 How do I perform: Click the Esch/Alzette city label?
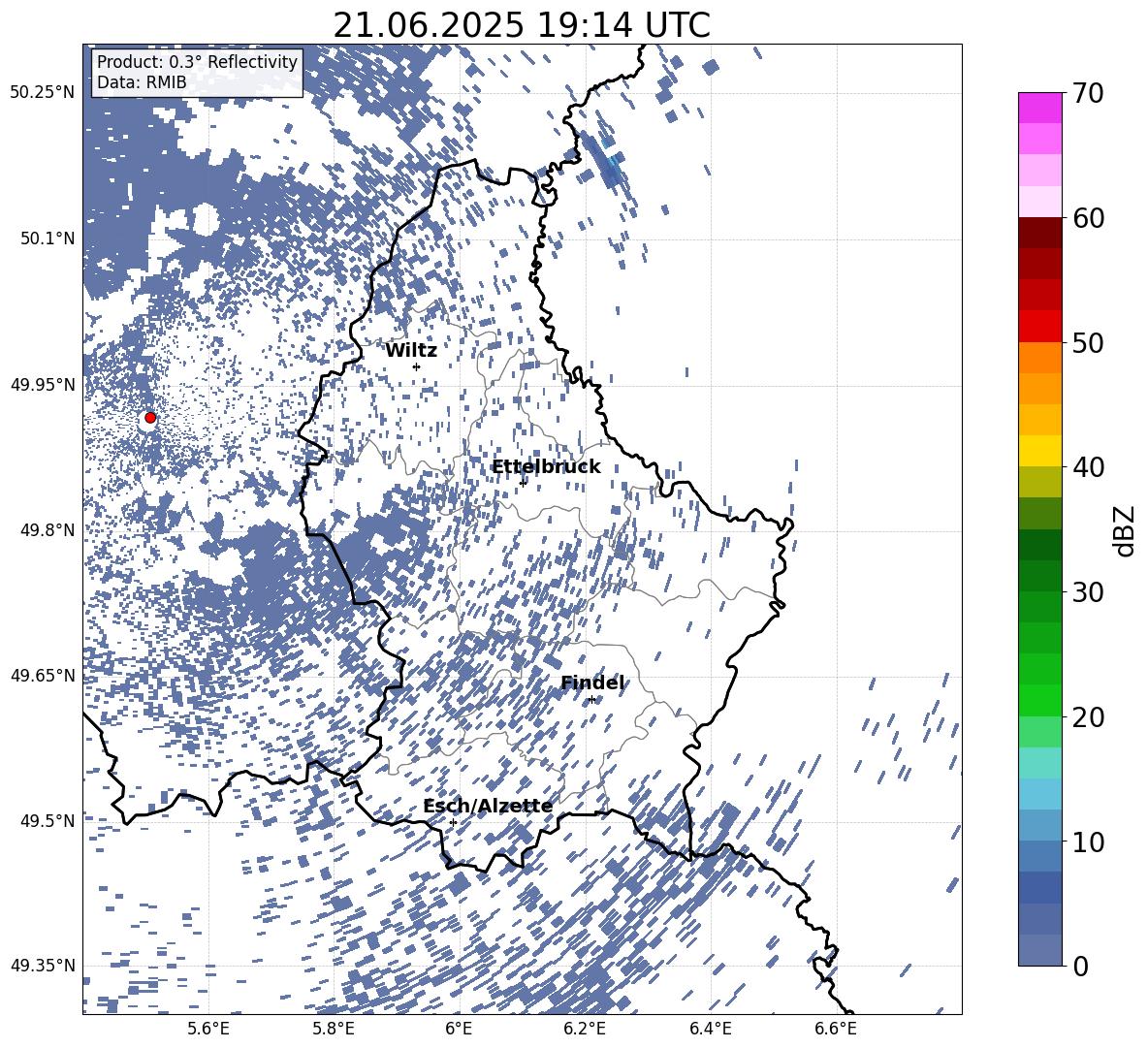pyautogui.click(x=488, y=807)
